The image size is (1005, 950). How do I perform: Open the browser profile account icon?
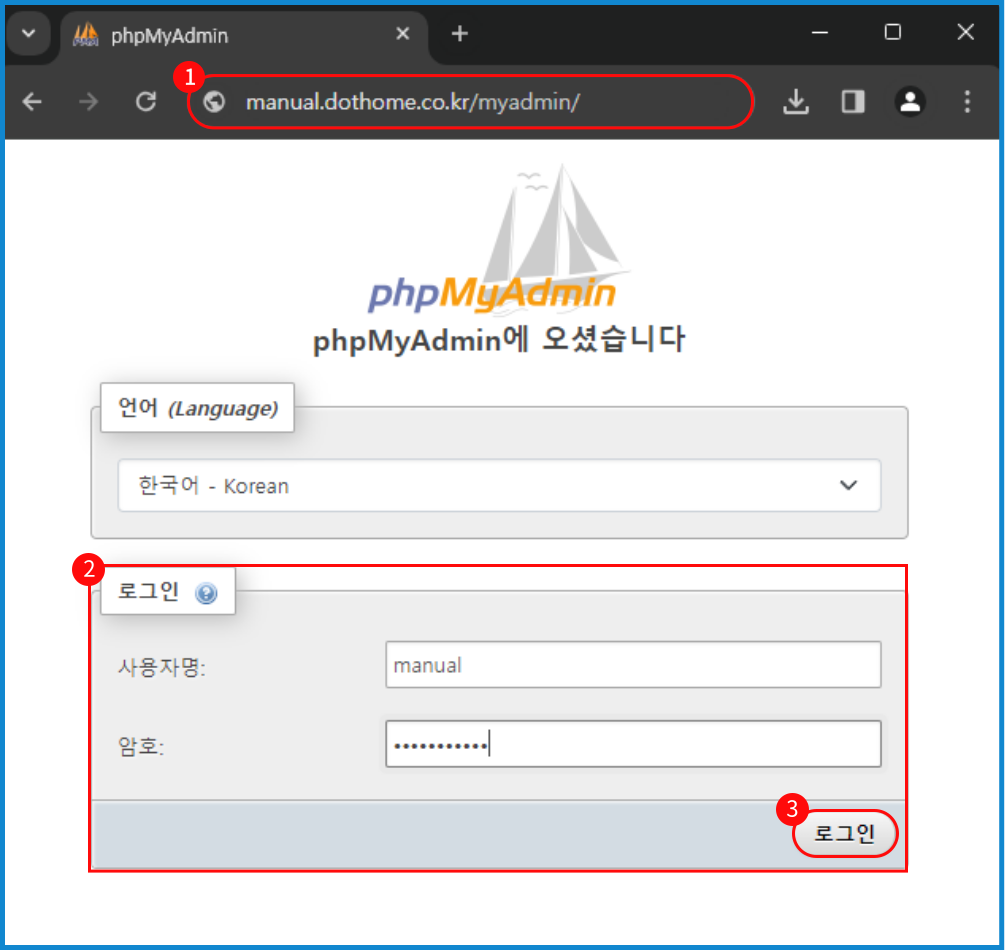(910, 101)
